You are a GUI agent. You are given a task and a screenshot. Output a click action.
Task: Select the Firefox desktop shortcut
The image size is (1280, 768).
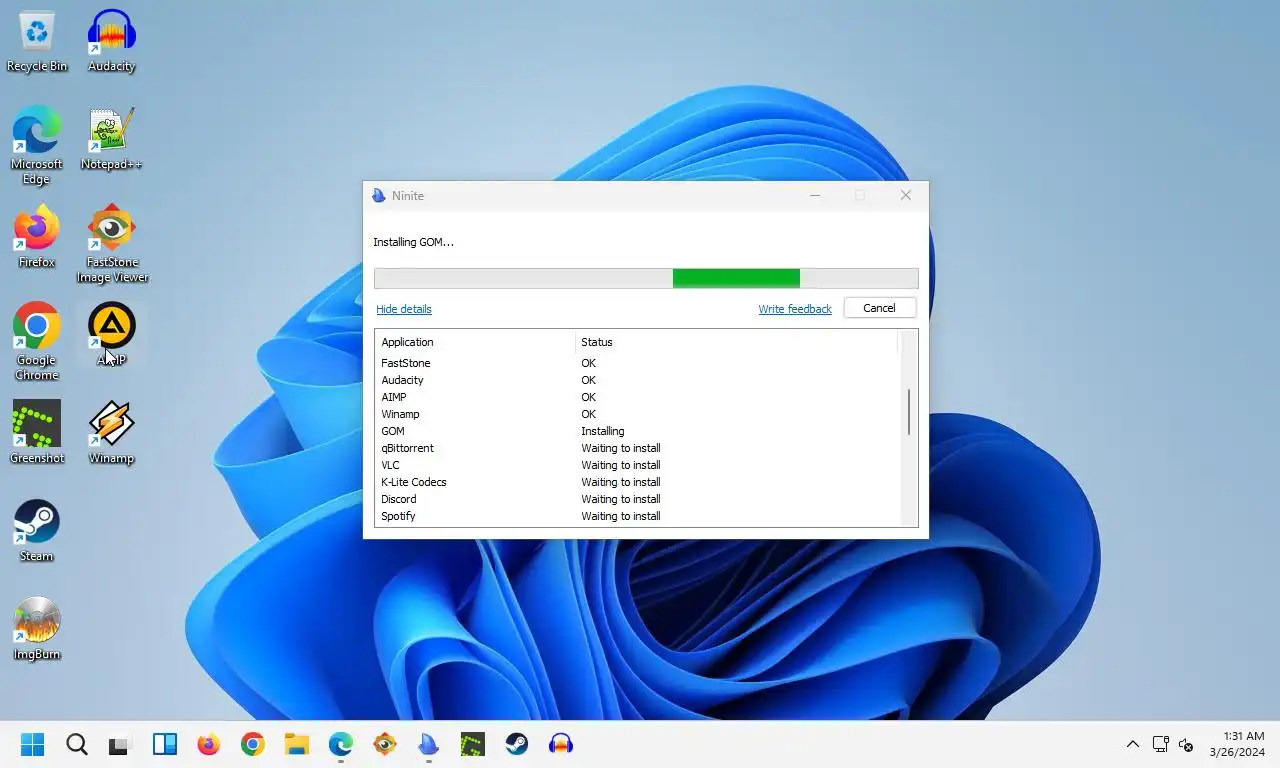pyautogui.click(x=37, y=237)
